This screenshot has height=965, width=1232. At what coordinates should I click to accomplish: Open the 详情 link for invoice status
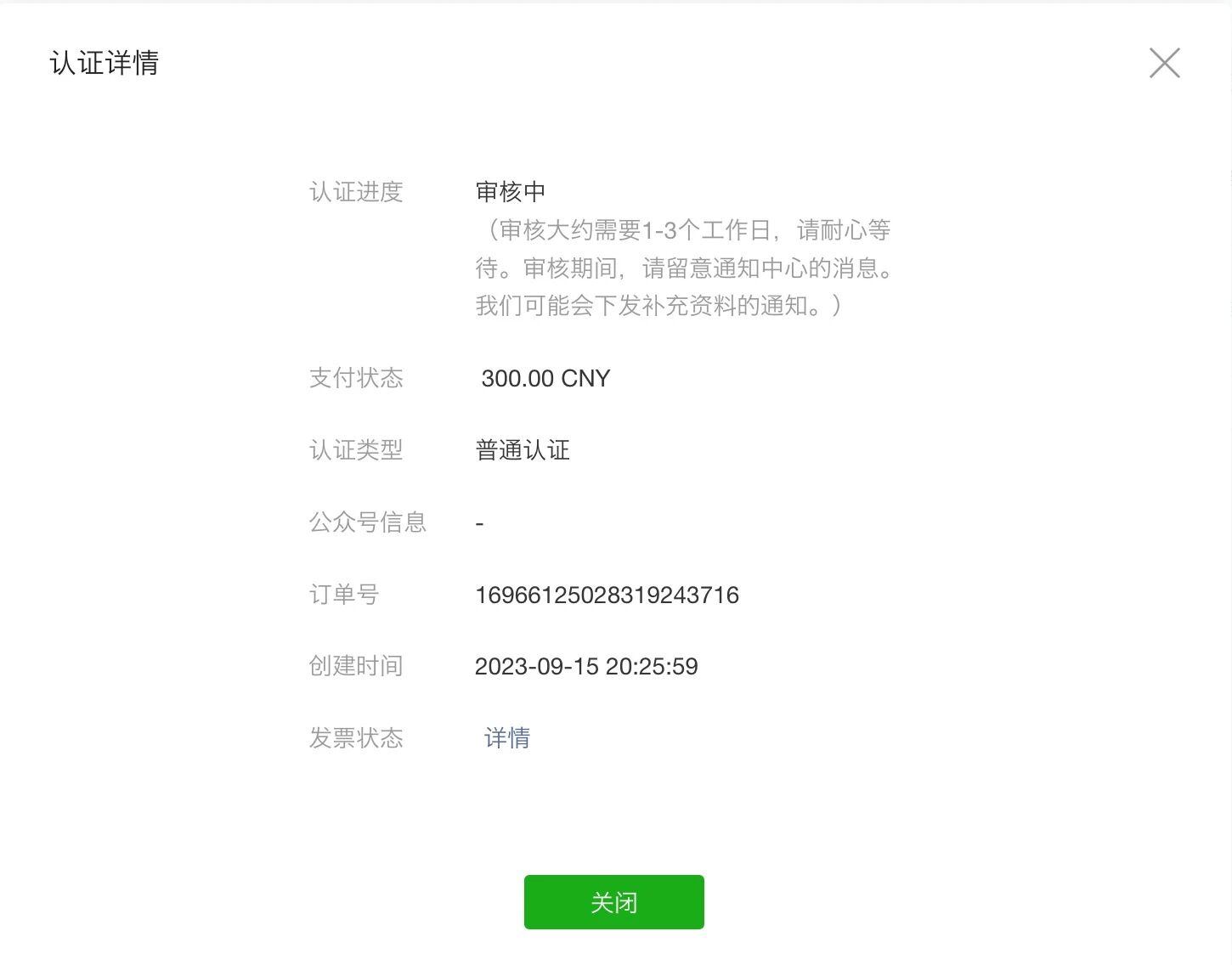tap(507, 738)
